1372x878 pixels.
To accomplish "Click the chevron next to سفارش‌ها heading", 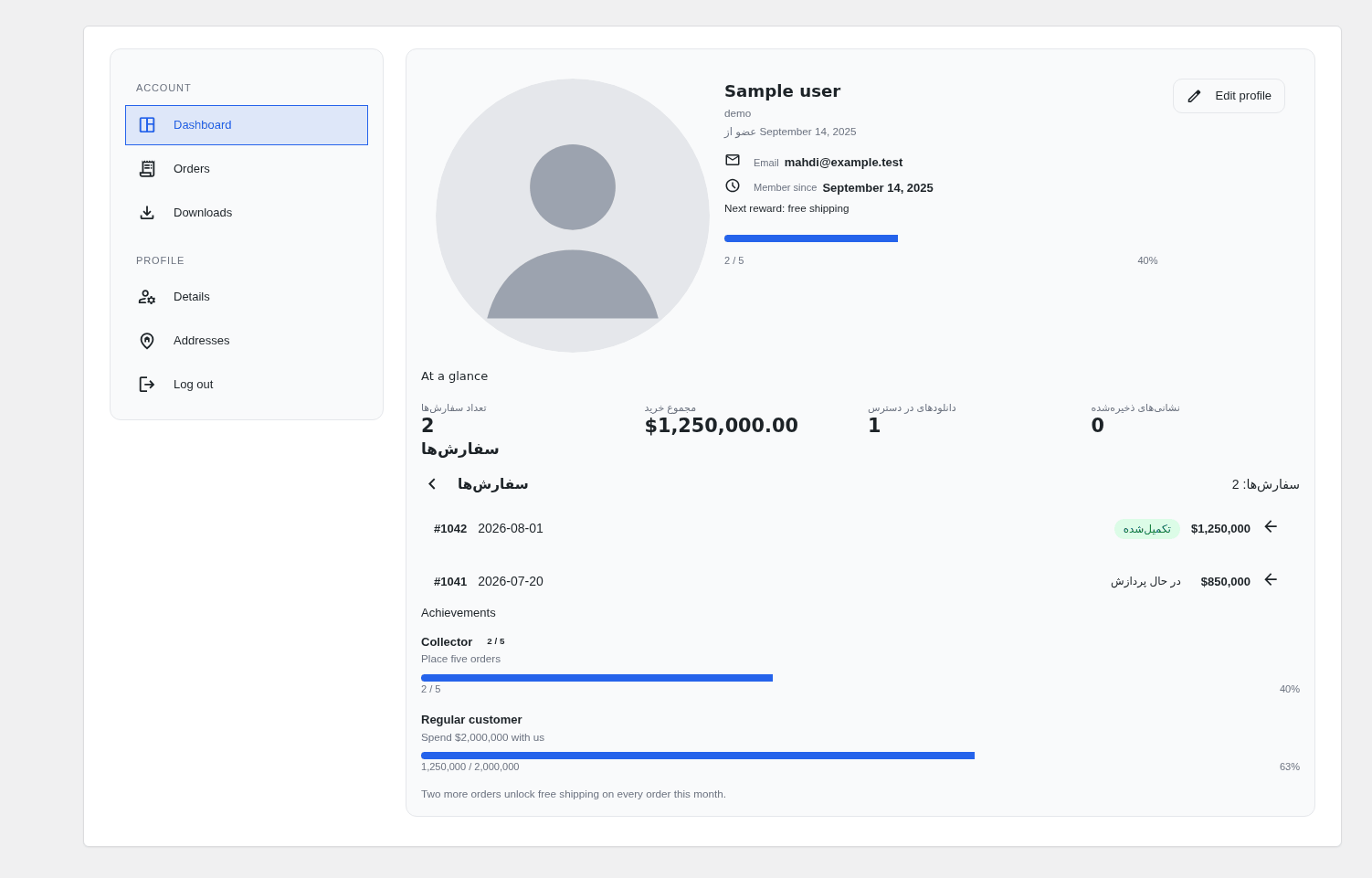I will (x=432, y=484).
